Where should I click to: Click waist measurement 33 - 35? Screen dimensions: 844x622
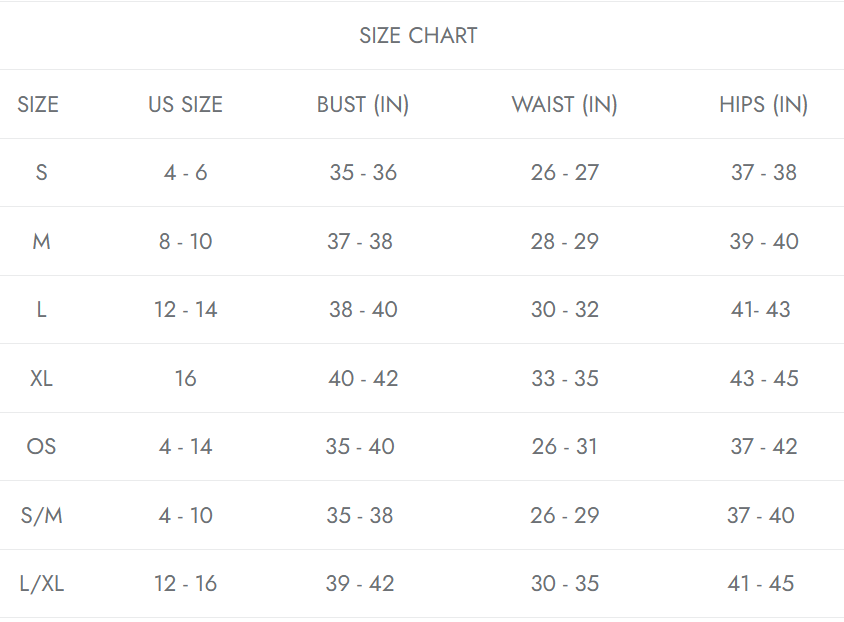(x=565, y=378)
